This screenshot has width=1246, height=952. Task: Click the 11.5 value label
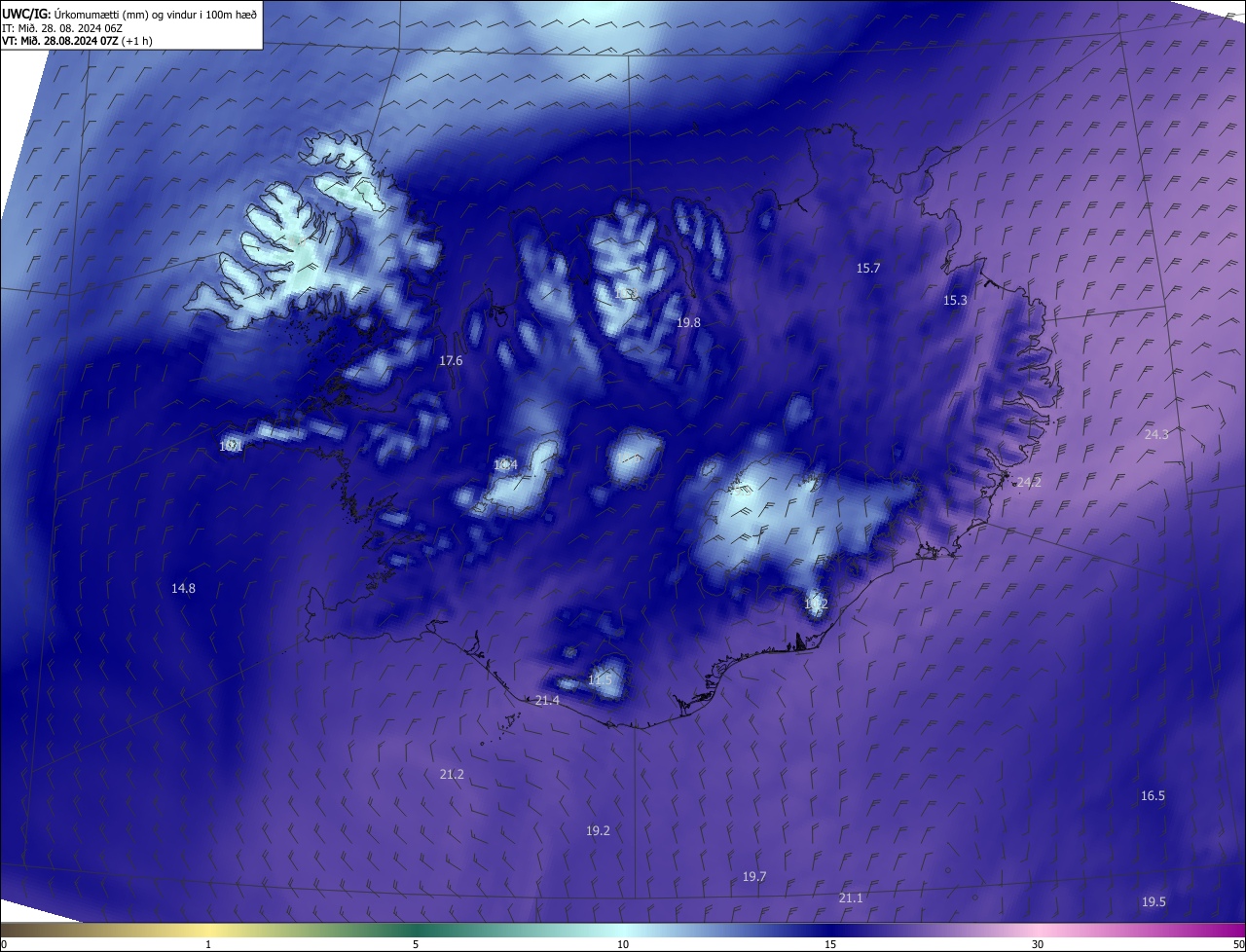(x=601, y=679)
